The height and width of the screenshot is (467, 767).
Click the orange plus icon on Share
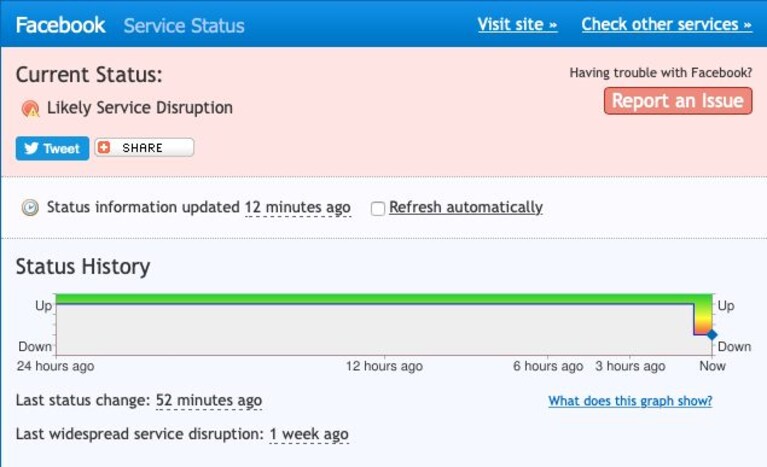click(104, 147)
